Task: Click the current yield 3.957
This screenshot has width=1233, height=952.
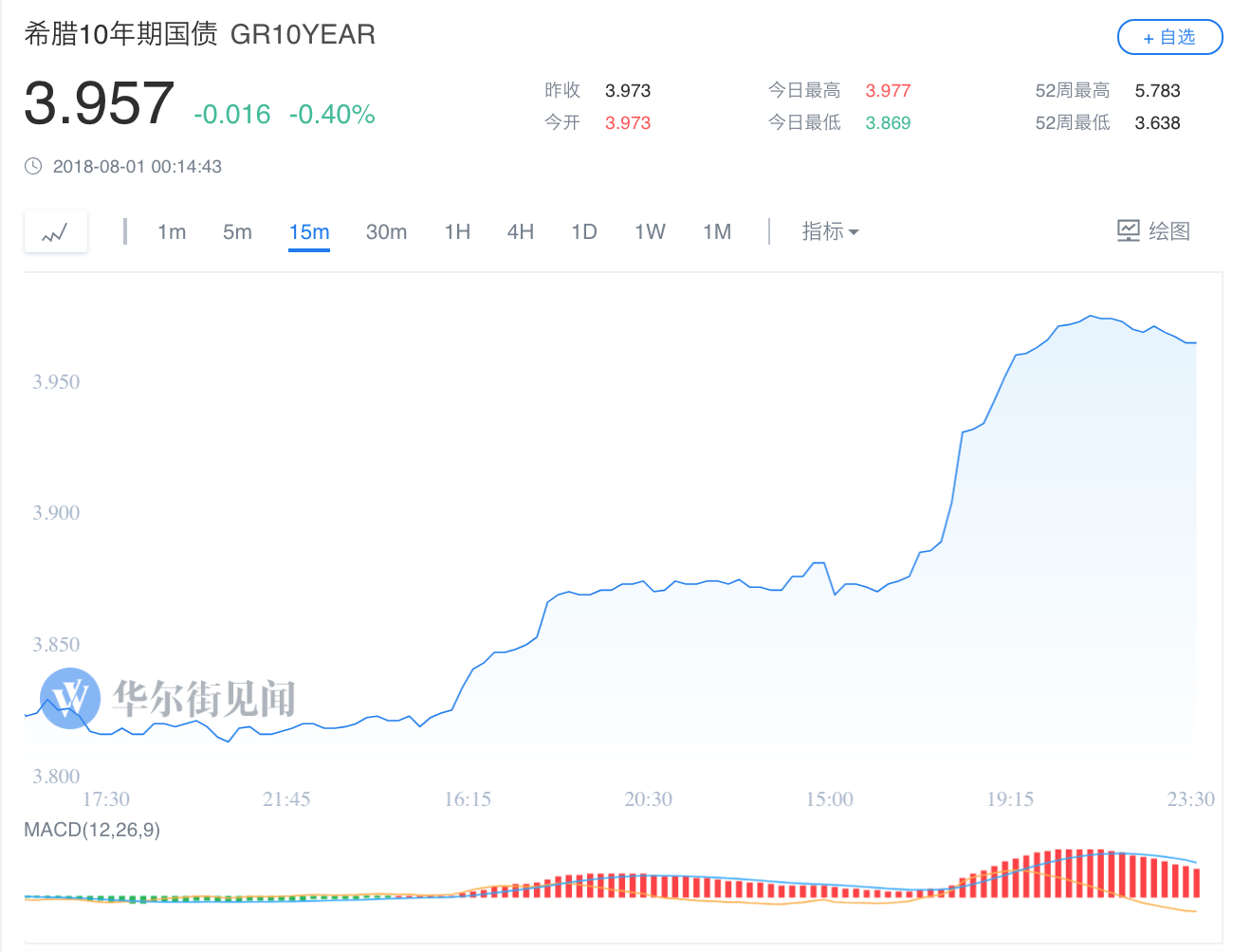Action: coord(100,102)
